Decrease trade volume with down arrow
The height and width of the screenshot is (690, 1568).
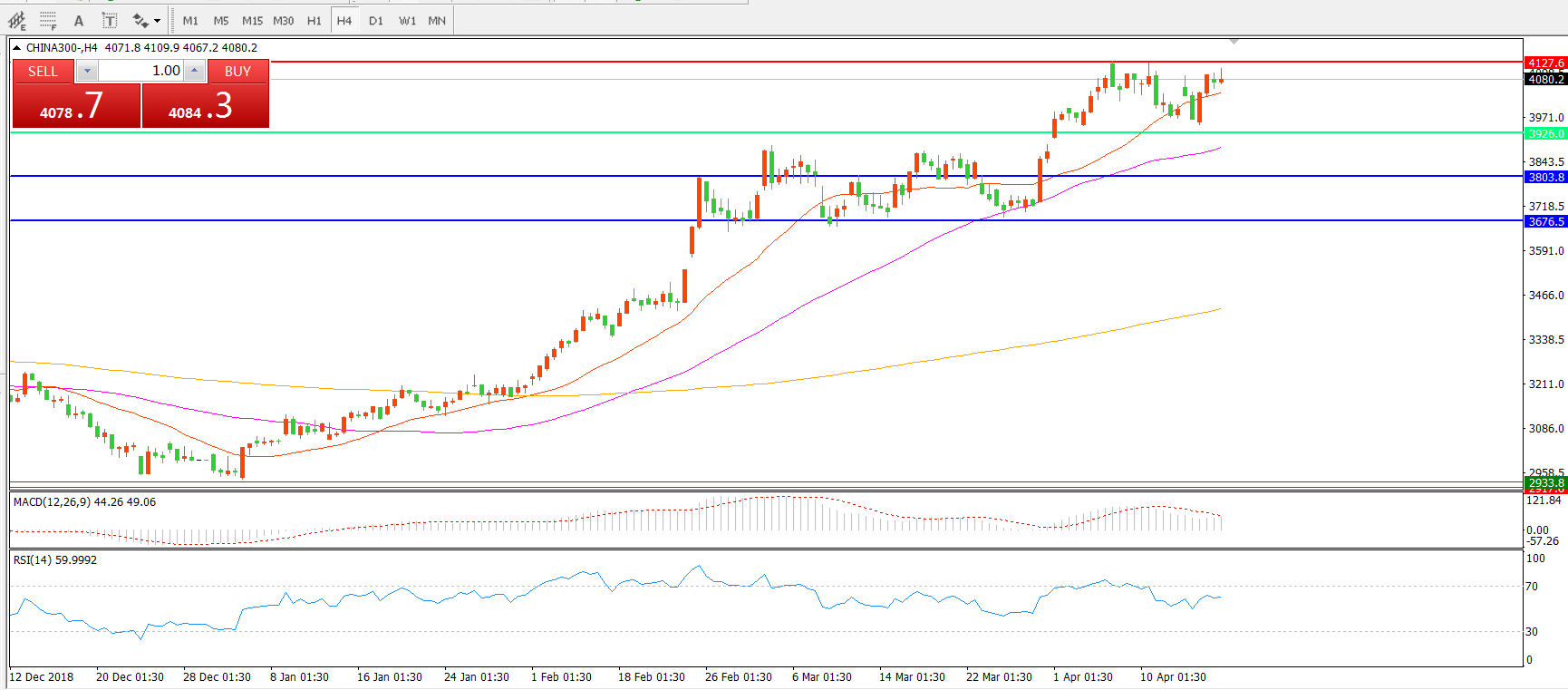coord(87,71)
